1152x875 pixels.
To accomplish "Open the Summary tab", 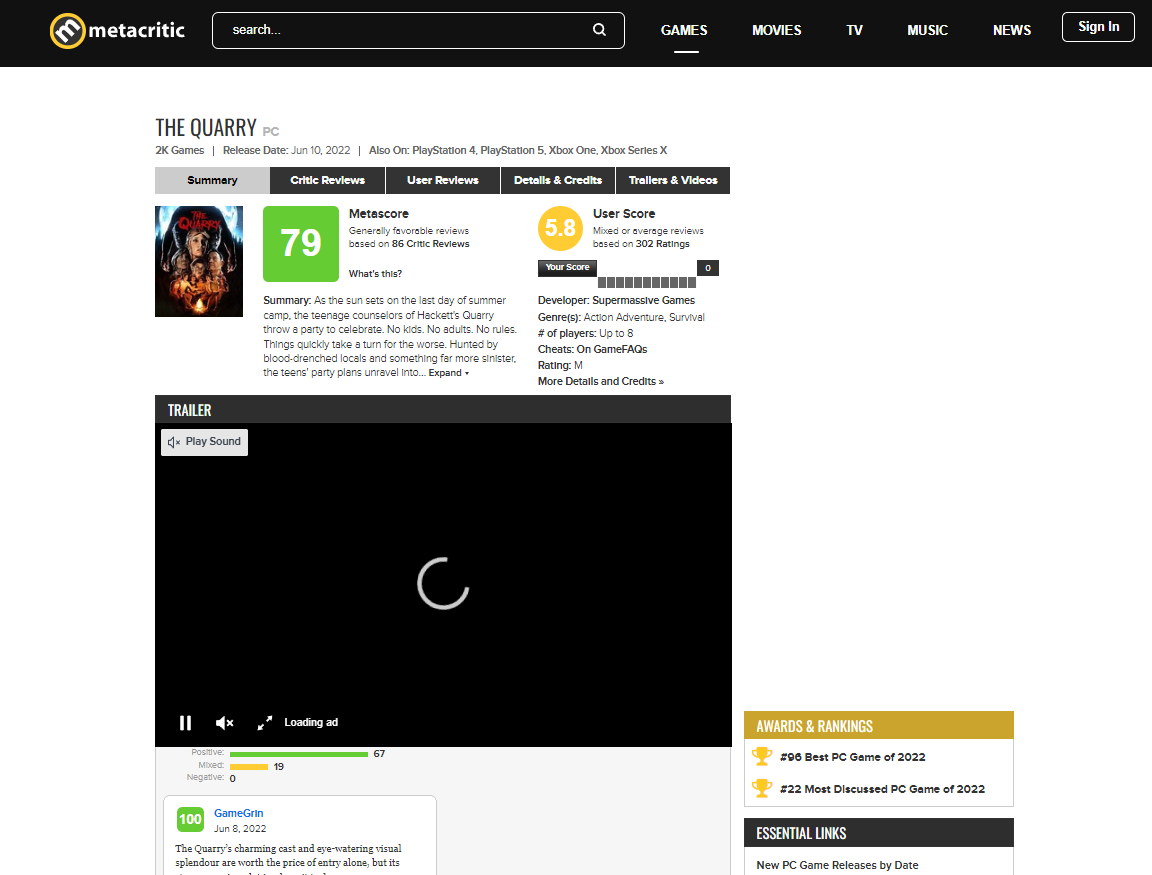I will [x=212, y=181].
